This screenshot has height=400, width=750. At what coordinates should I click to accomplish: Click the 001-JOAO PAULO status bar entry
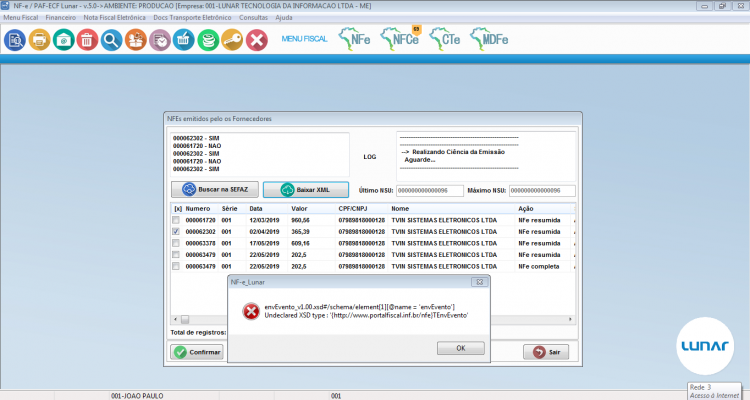click(137, 396)
